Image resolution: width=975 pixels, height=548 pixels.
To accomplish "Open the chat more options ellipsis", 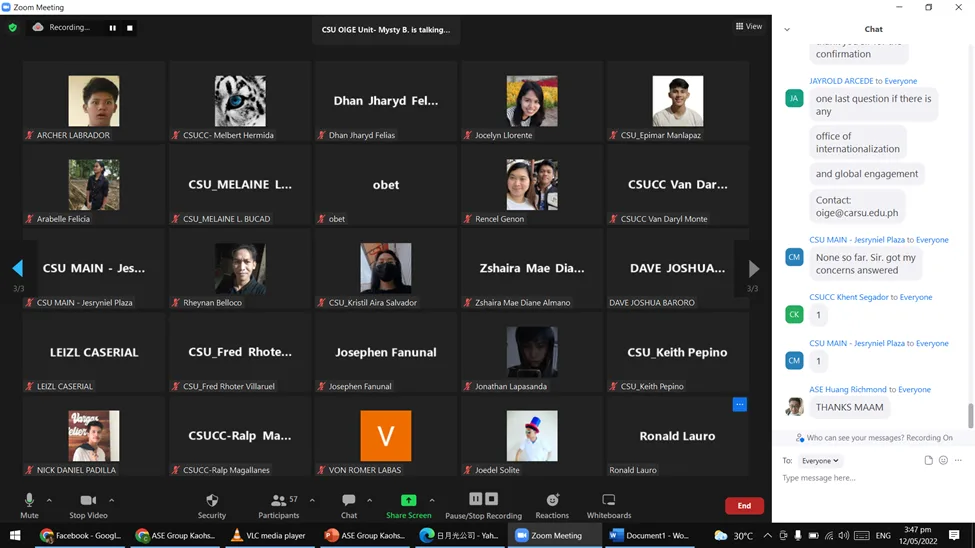I will click(958, 461).
